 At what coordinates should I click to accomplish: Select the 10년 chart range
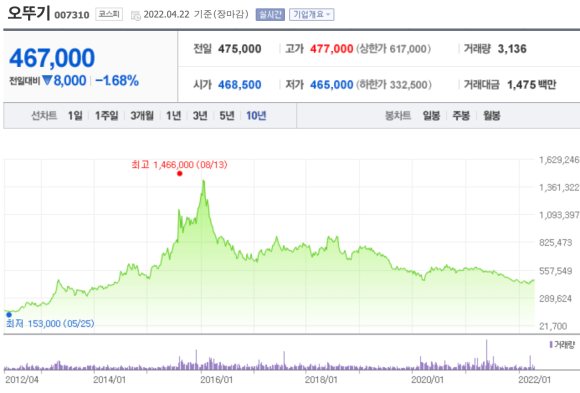(256, 116)
